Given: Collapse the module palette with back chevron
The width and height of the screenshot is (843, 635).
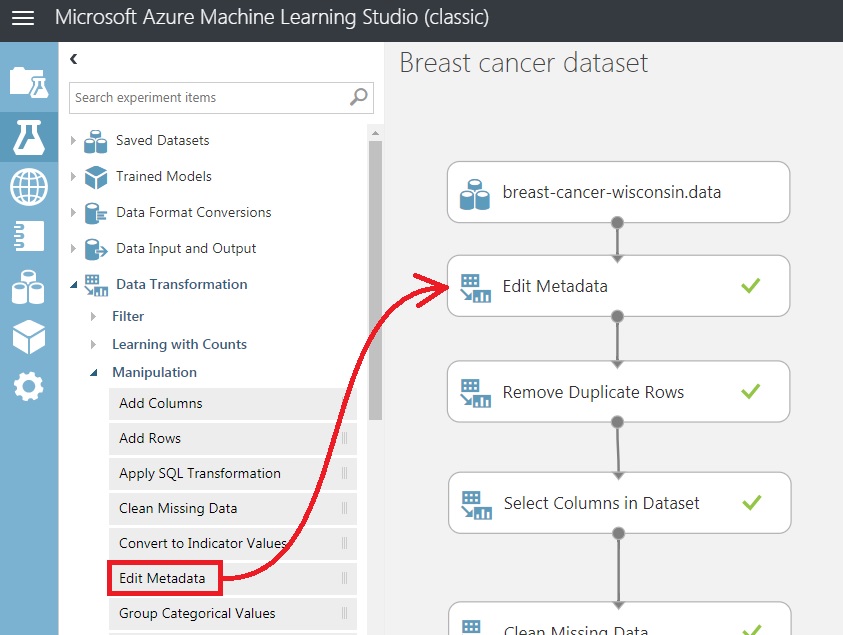Looking at the screenshot, I should 74,59.
